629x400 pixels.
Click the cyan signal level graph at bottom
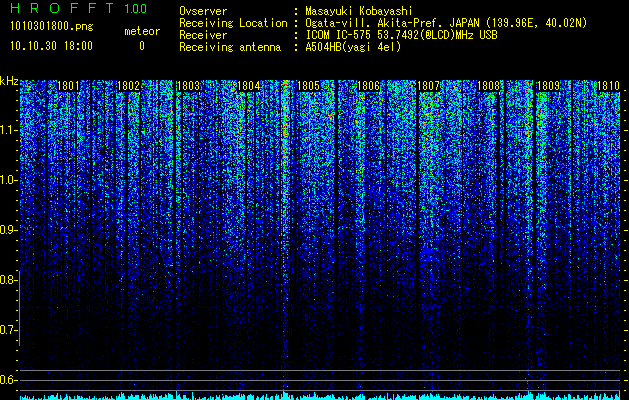point(320,396)
